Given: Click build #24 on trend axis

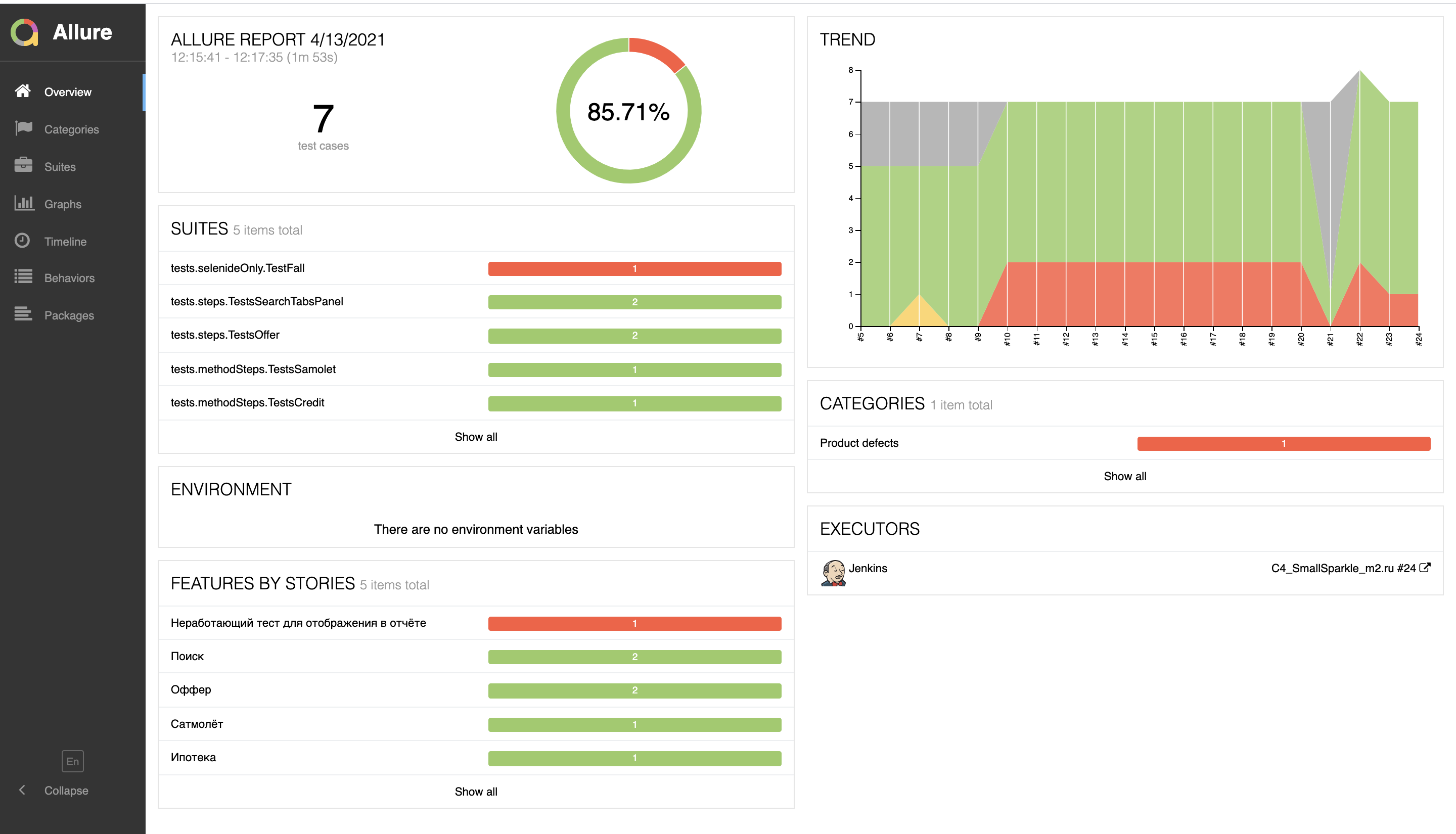Looking at the screenshot, I should coord(1418,339).
